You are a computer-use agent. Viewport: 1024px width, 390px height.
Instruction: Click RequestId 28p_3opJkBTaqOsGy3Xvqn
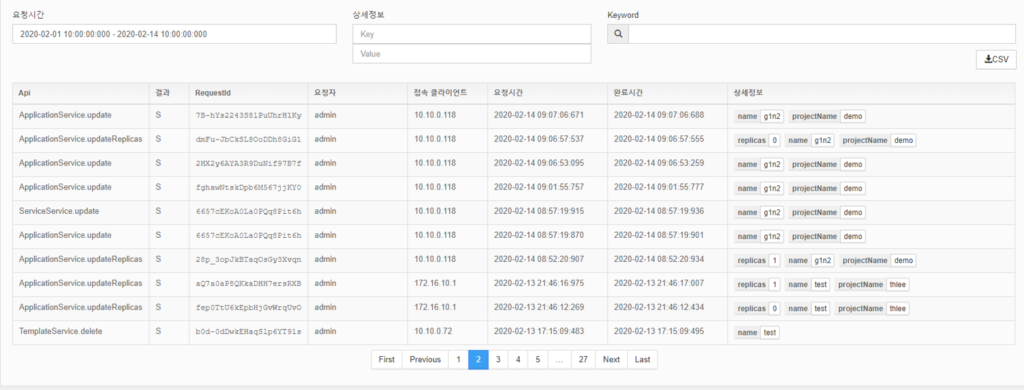point(248,260)
